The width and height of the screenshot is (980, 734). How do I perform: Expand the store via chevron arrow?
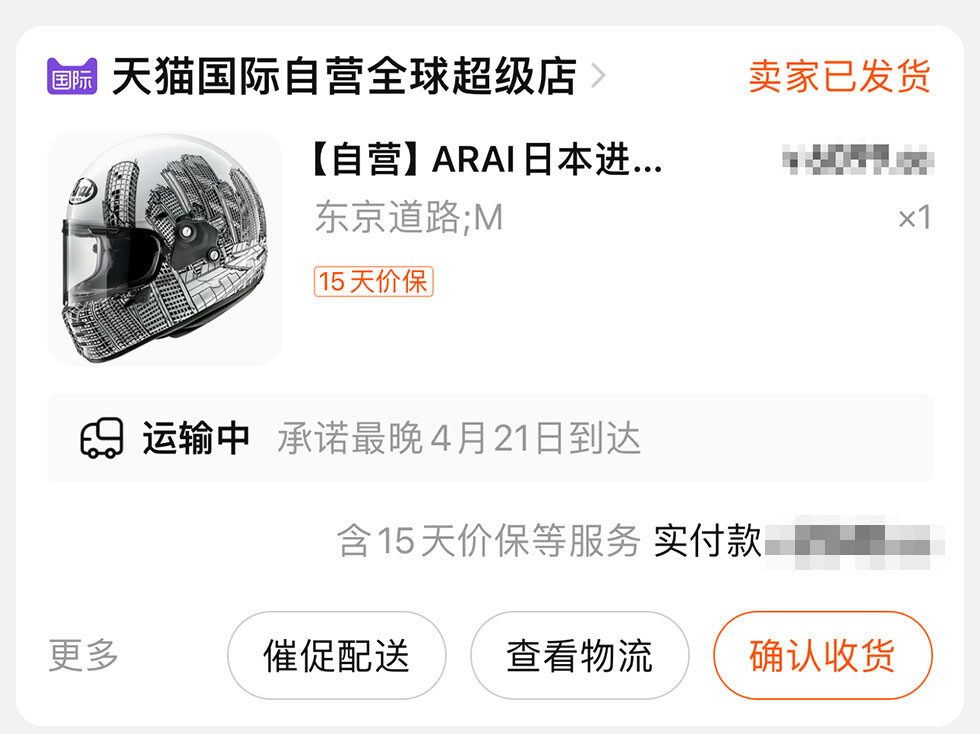click(598, 76)
